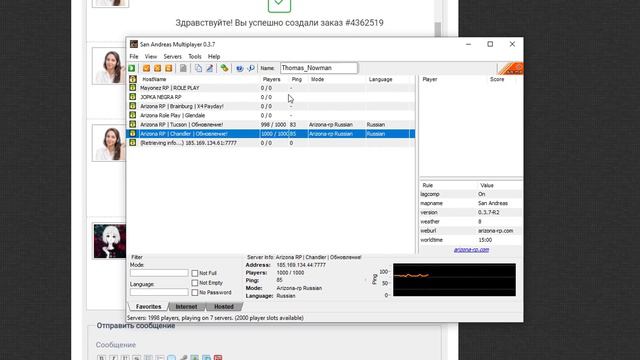
Task: Click lock icon of Arizona RP Tucson row
Action: 133,124
